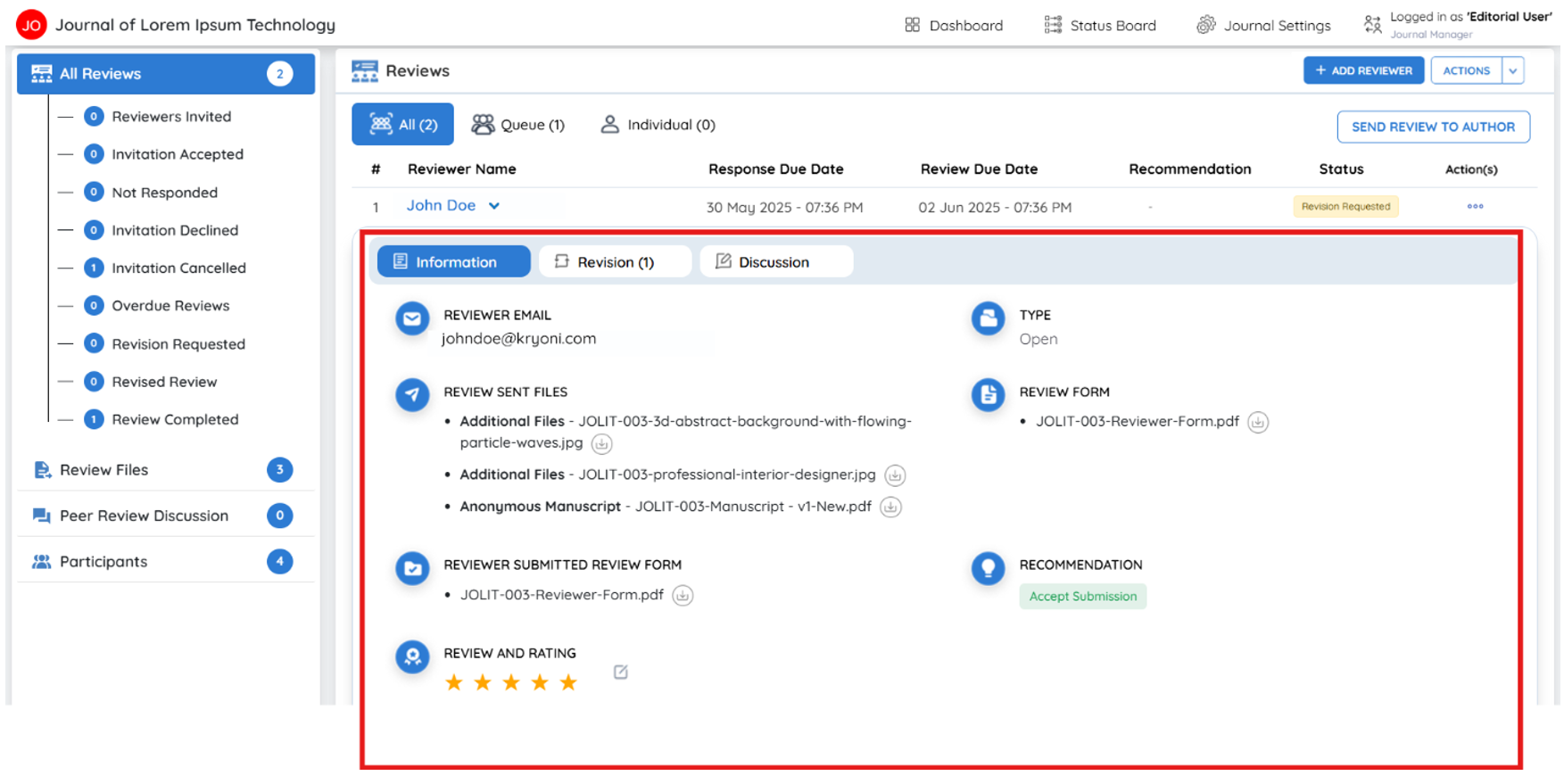
Task: Download the Manuscript v1-New.pdf file
Action: click(890, 508)
